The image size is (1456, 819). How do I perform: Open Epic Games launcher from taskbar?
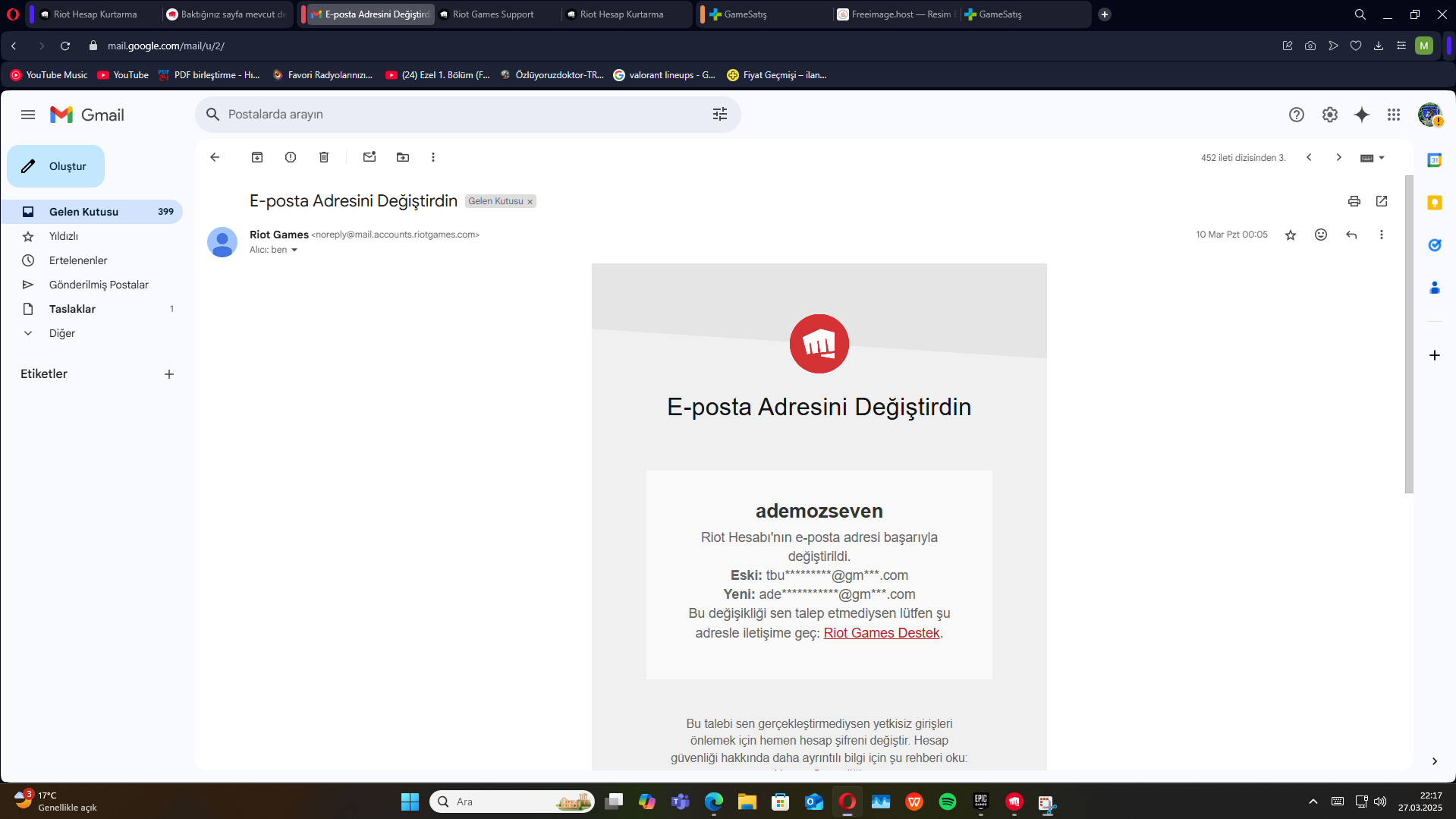click(981, 802)
